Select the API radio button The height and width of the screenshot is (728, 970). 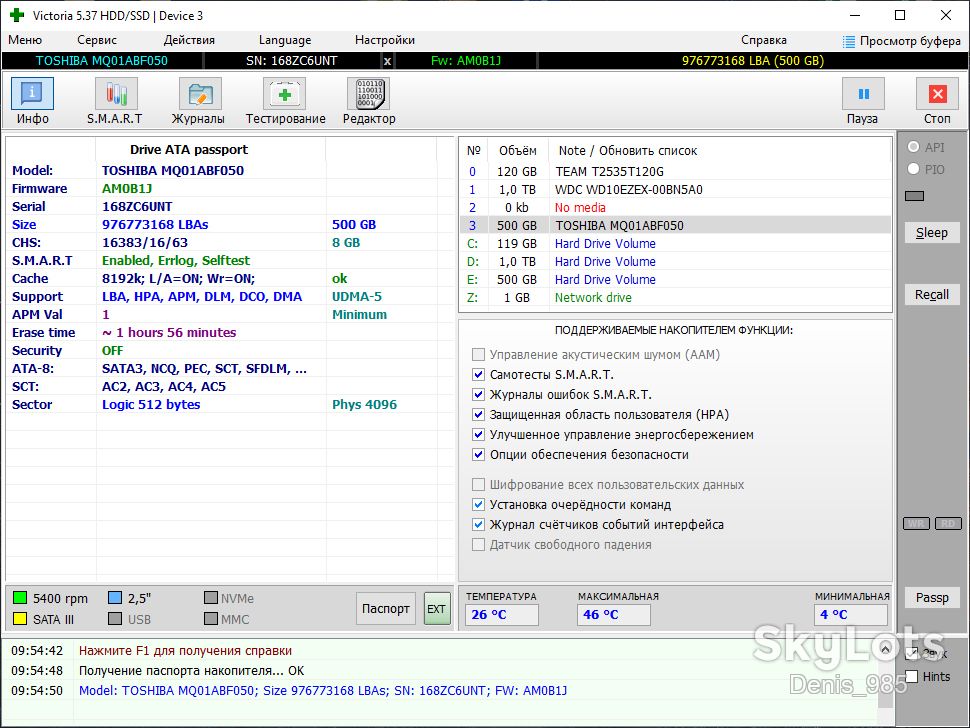(x=913, y=147)
